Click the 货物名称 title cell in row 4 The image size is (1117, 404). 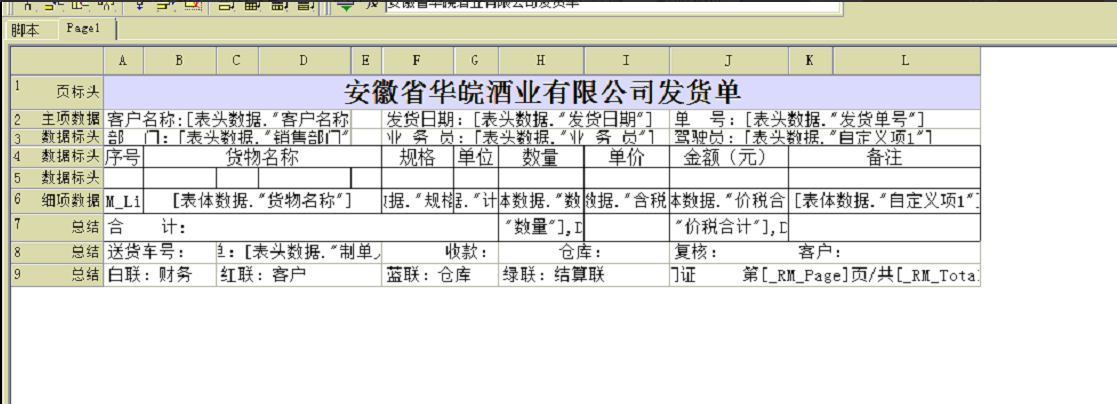[262, 157]
